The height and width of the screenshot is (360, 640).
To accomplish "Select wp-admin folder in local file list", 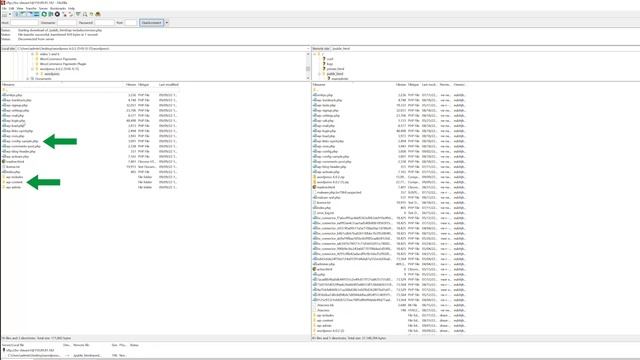I will 13,187.
